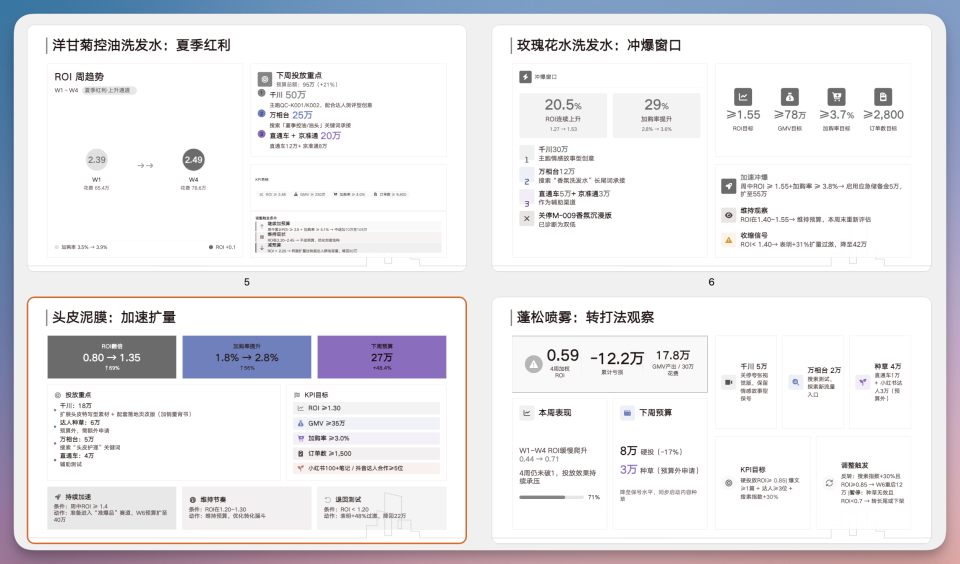
Task: Select the 蓬松喷雾 slide title
Action: point(585,317)
